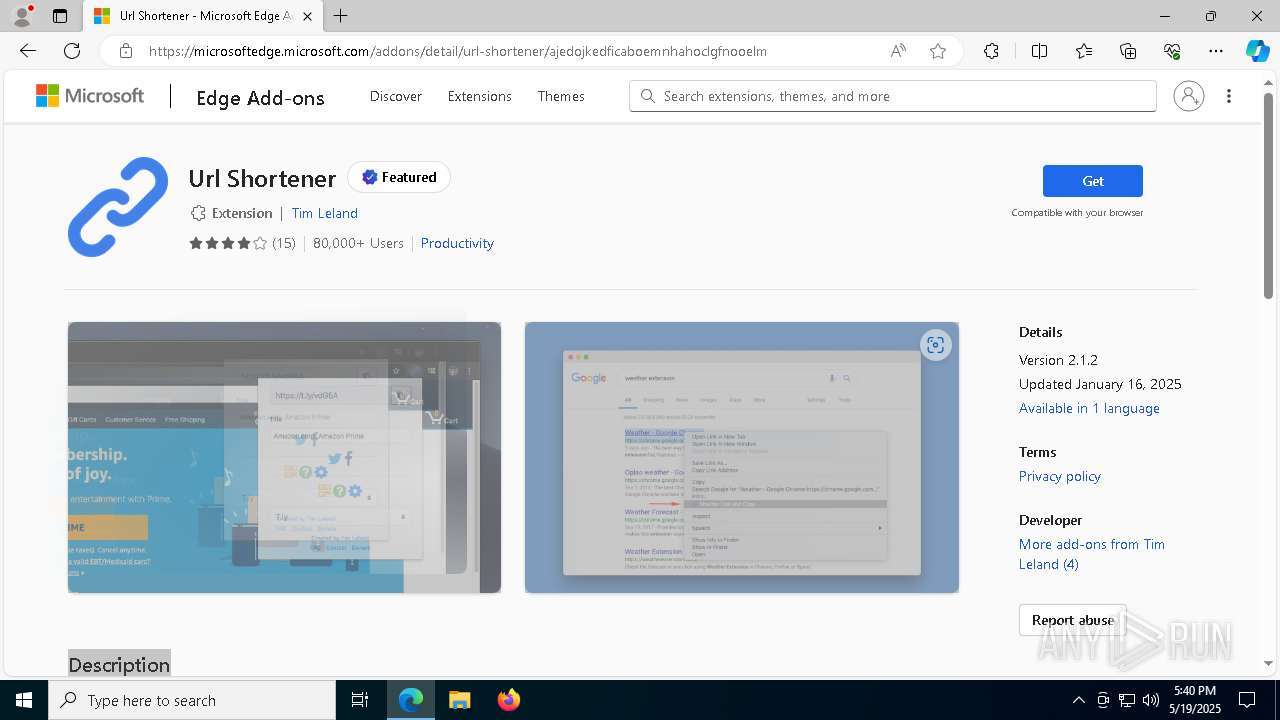View site information lock icon

click(x=126, y=51)
